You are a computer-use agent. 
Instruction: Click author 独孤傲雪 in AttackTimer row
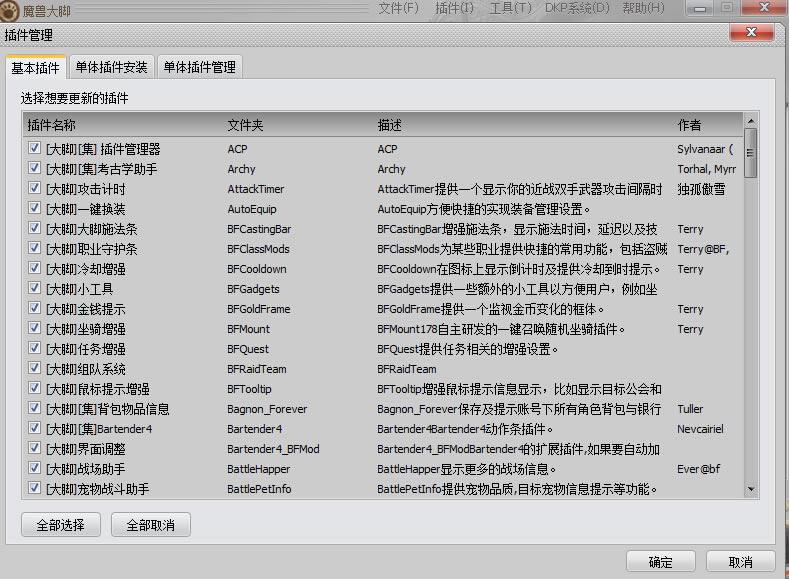click(701, 189)
